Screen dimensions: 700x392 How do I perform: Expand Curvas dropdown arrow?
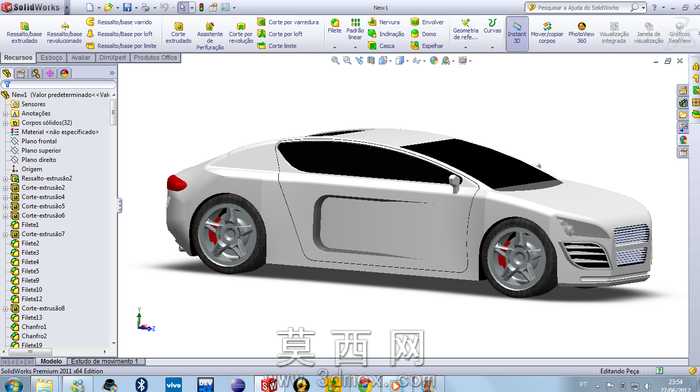point(492,47)
